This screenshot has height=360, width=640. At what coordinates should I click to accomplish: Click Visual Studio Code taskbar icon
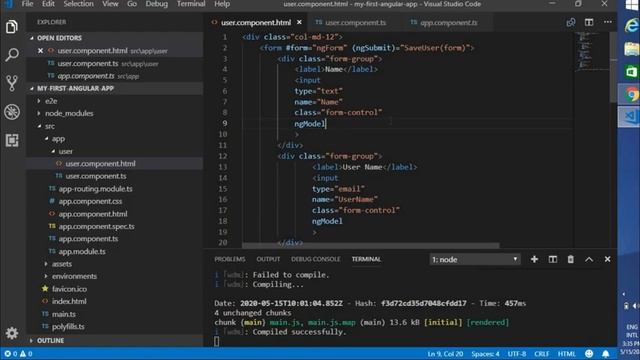pos(630,117)
